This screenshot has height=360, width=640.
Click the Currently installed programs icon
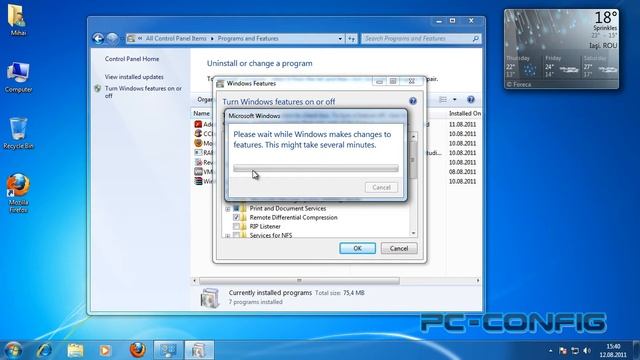[x=210, y=297]
